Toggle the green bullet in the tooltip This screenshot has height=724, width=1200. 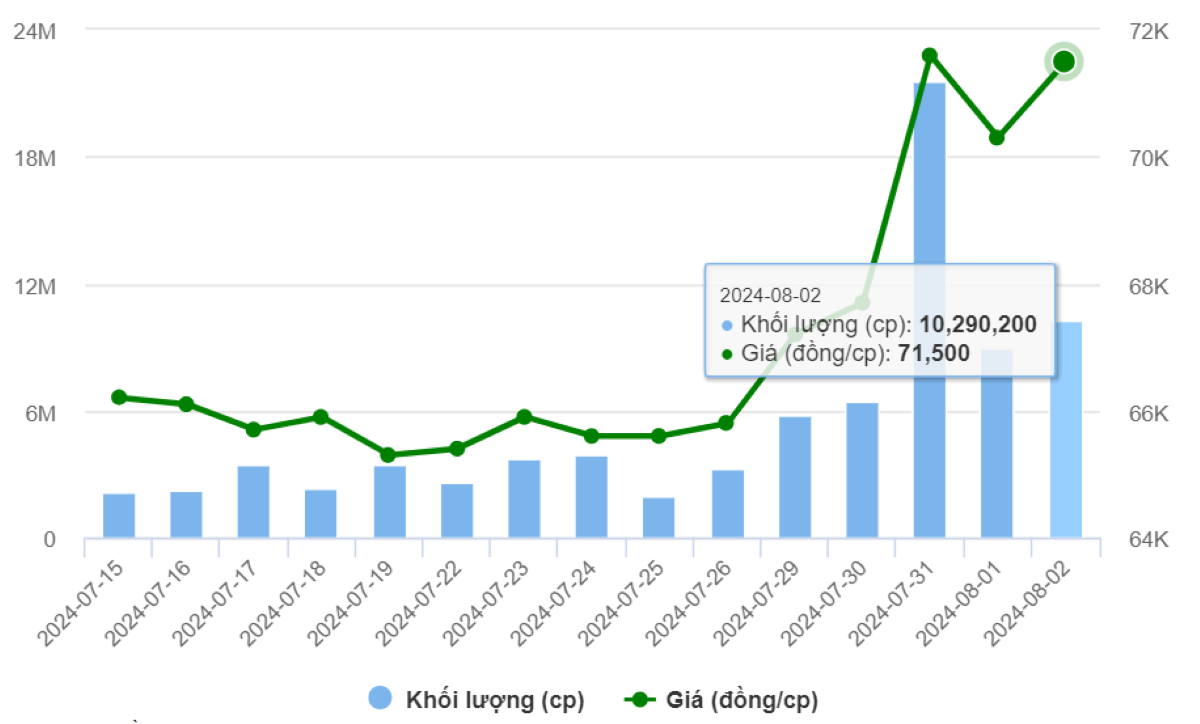pos(729,352)
